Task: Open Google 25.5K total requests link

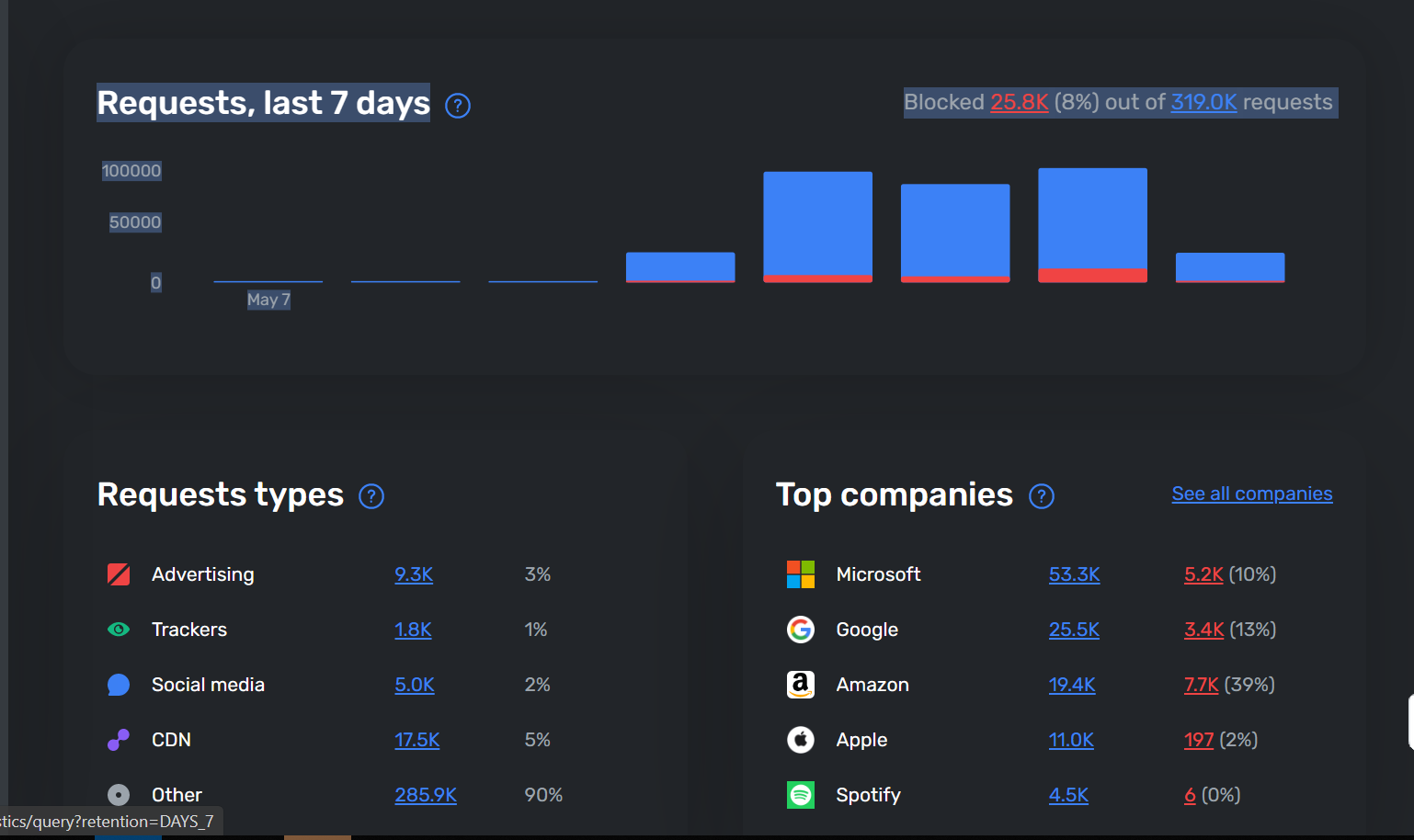Action: coord(1074,630)
